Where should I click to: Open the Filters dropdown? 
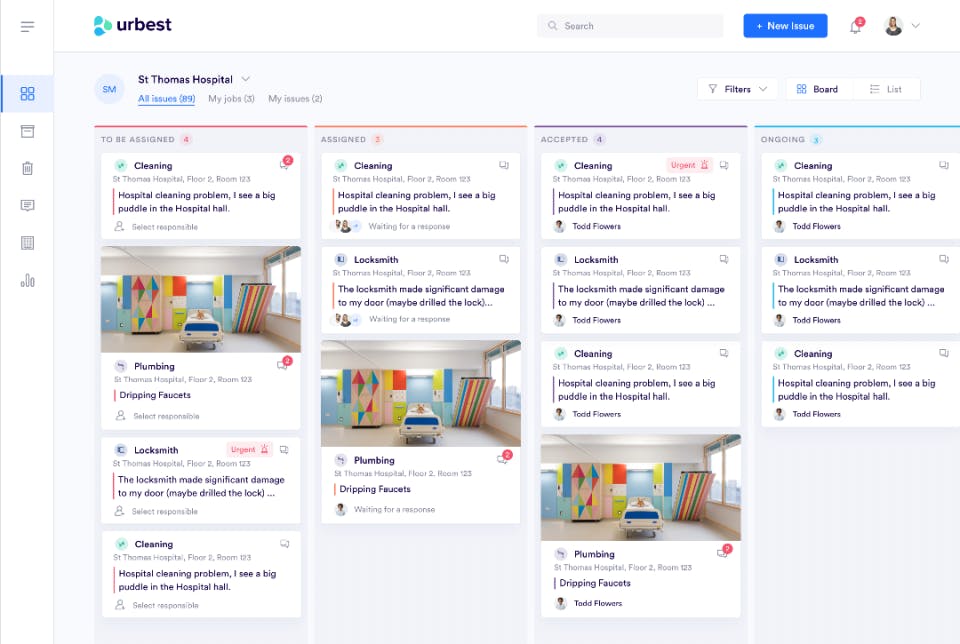point(737,89)
